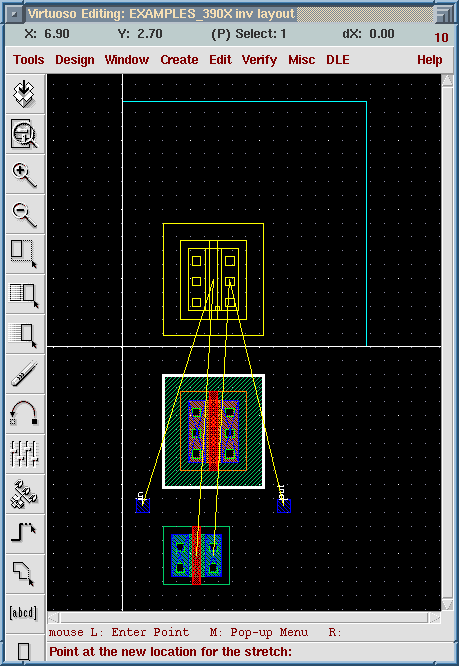Click the Create Instance icon

point(24,494)
